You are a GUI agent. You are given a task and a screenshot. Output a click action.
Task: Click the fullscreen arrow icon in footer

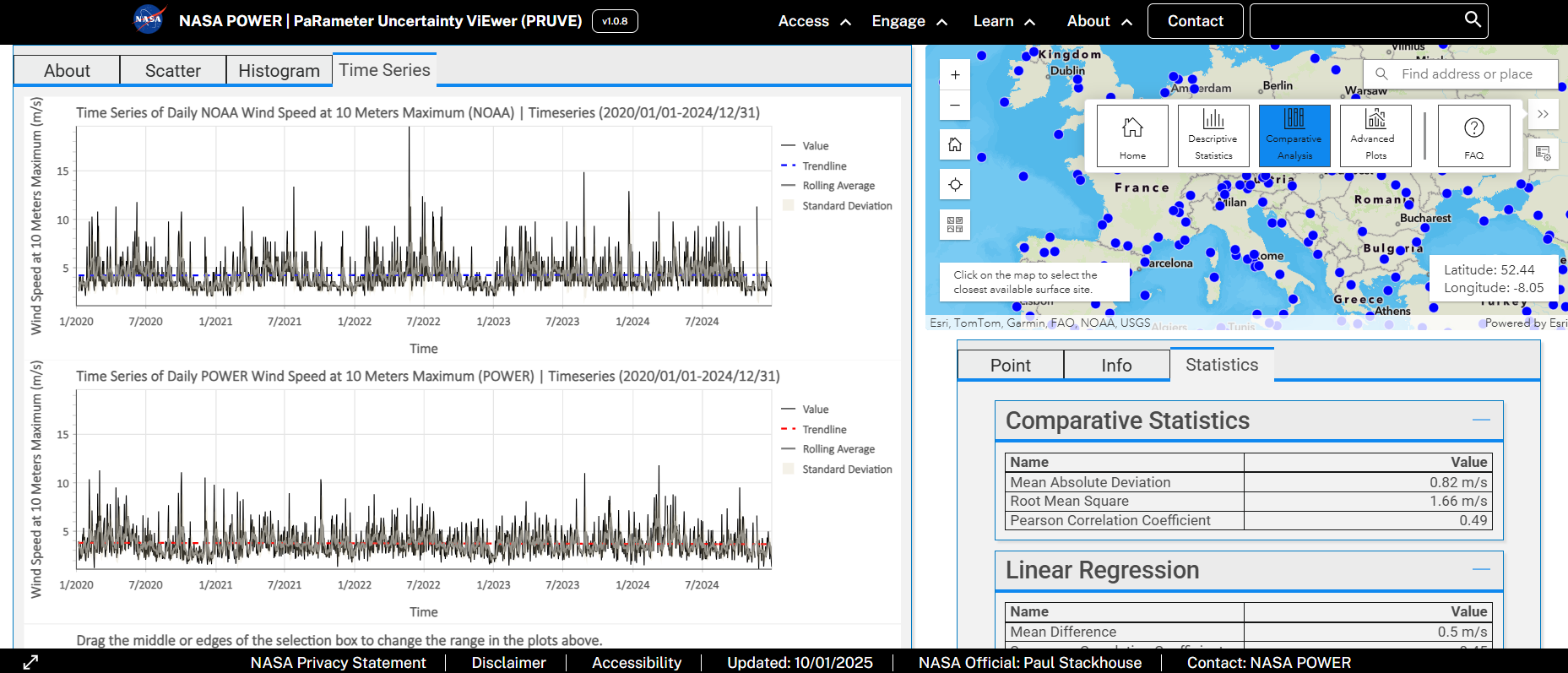click(30, 662)
